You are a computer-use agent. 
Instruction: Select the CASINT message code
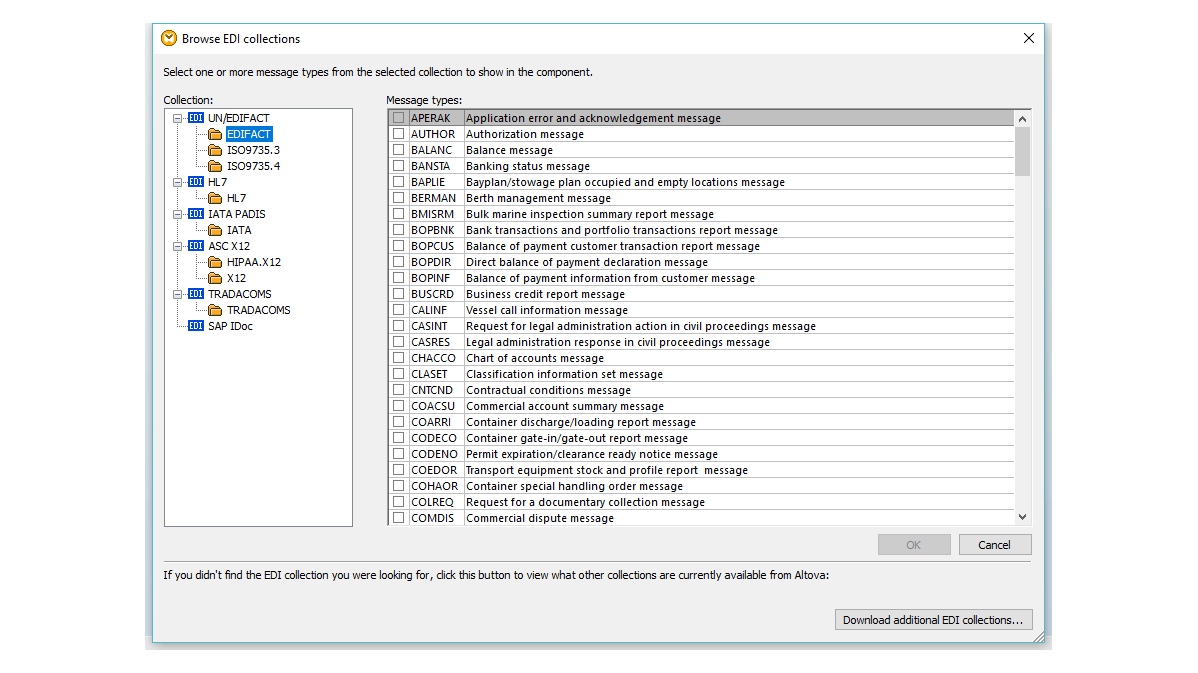(429, 326)
